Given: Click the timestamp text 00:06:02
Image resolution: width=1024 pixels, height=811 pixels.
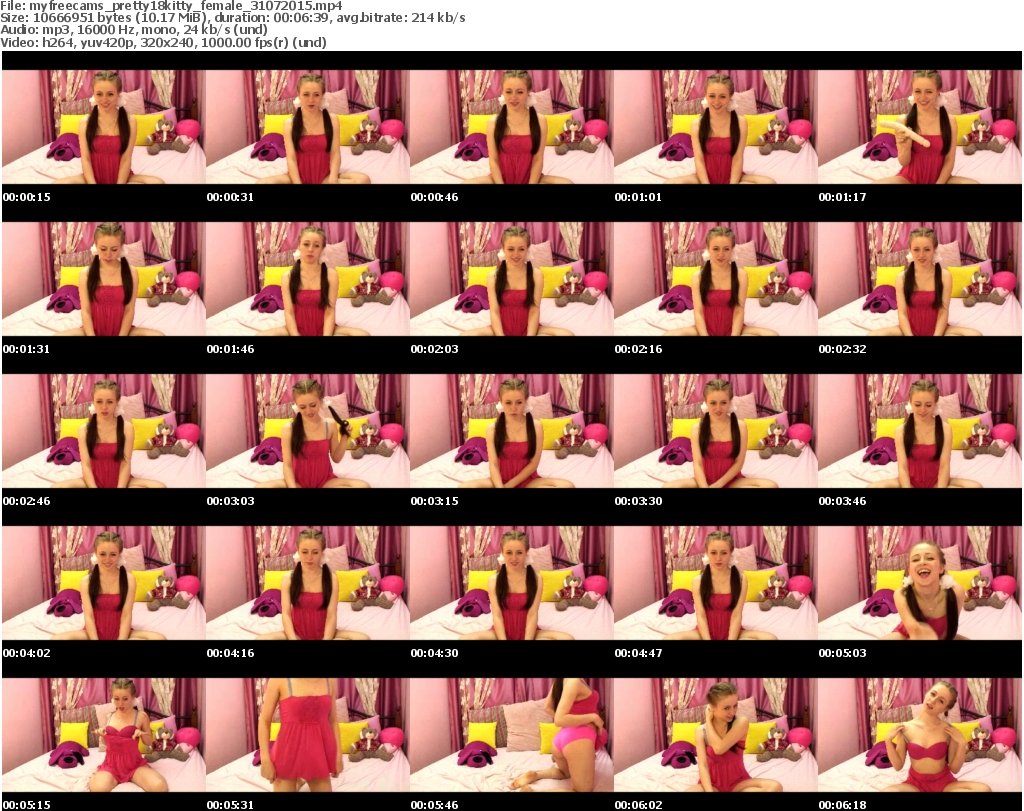Looking at the screenshot, I should point(638,805).
